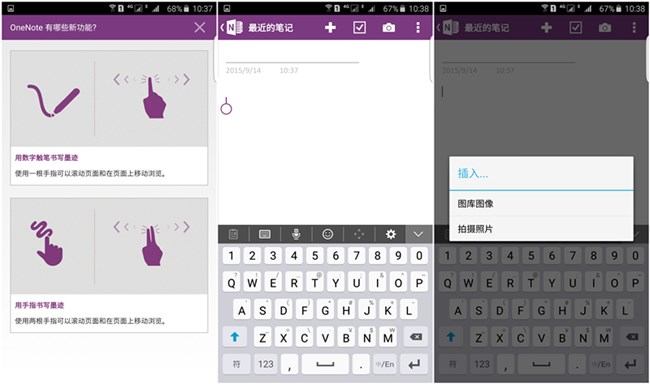Tap OneNote logo back button in middle screen

[x=232, y=28]
